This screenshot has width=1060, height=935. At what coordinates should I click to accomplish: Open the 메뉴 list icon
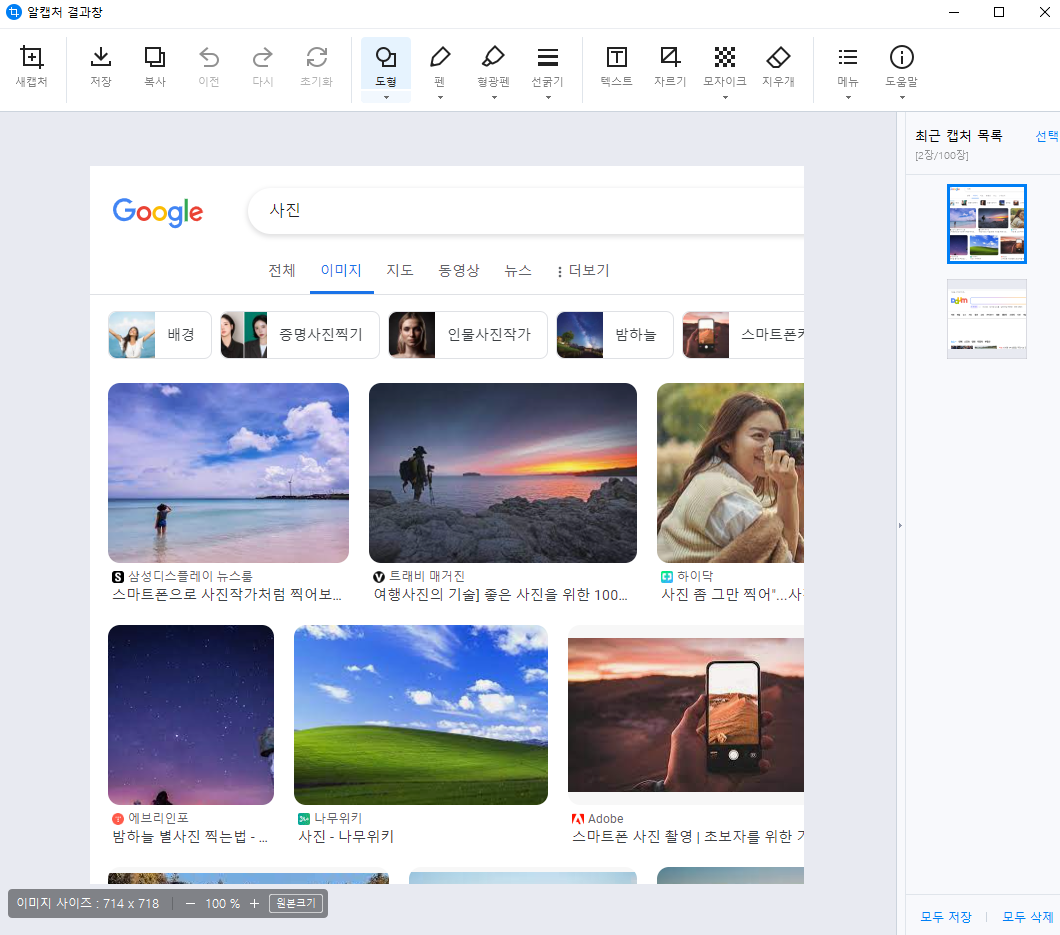click(x=848, y=64)
